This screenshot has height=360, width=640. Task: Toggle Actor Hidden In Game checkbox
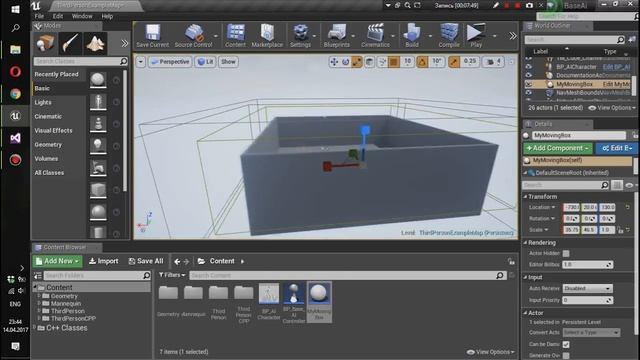pos(566,253)
